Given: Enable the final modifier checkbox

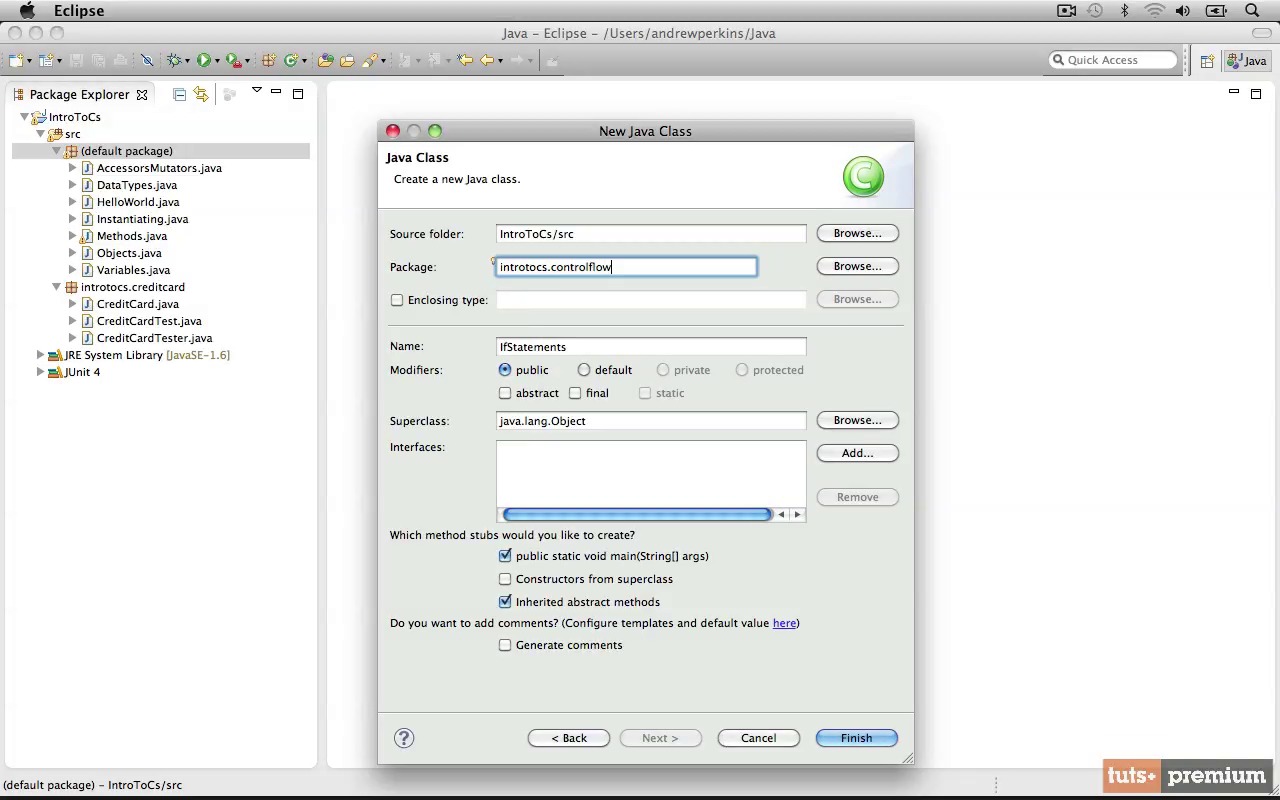Looking at the screenshot, I should tap(575, 393).
